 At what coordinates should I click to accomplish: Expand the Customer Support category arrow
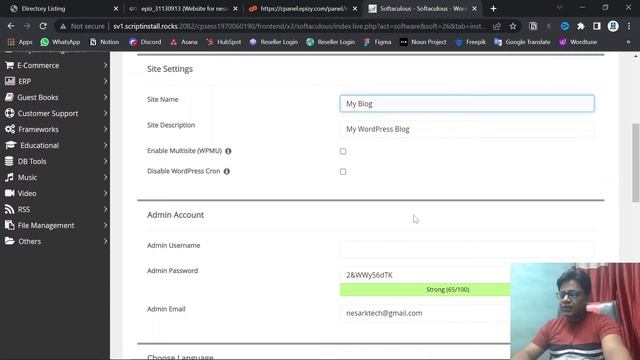[105, 113]
